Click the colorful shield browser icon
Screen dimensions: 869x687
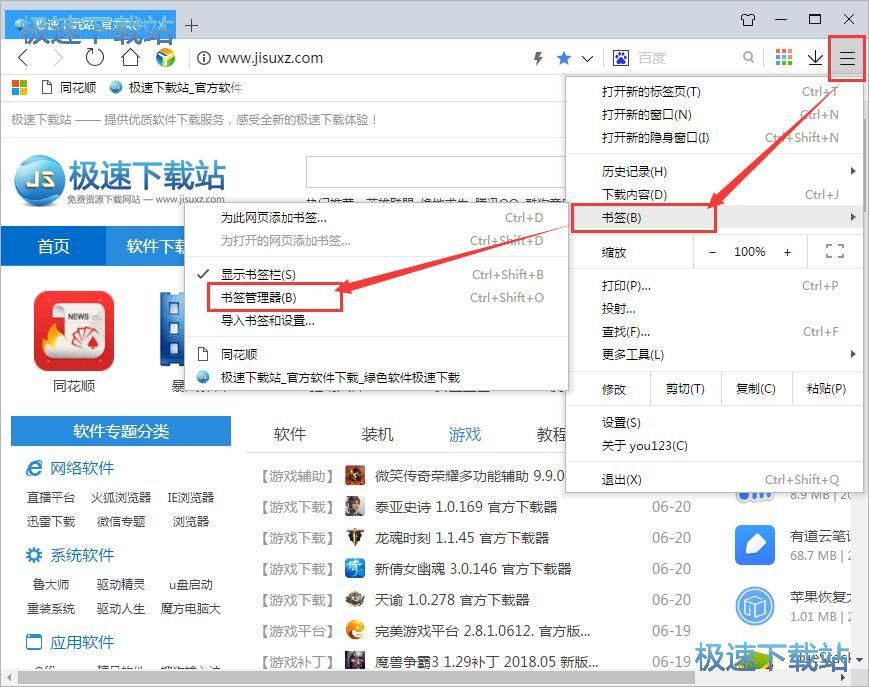pos(166,58)
